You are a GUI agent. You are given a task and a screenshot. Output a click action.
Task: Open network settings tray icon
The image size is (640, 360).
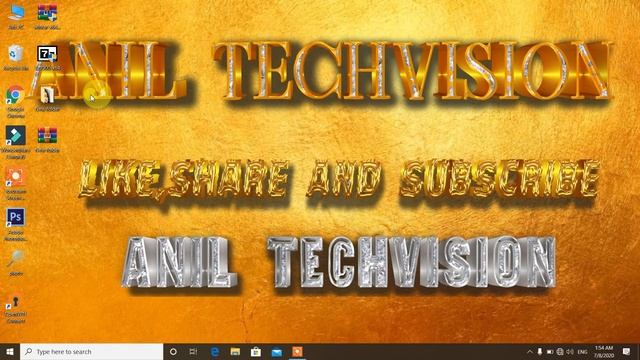pos(560,351)
